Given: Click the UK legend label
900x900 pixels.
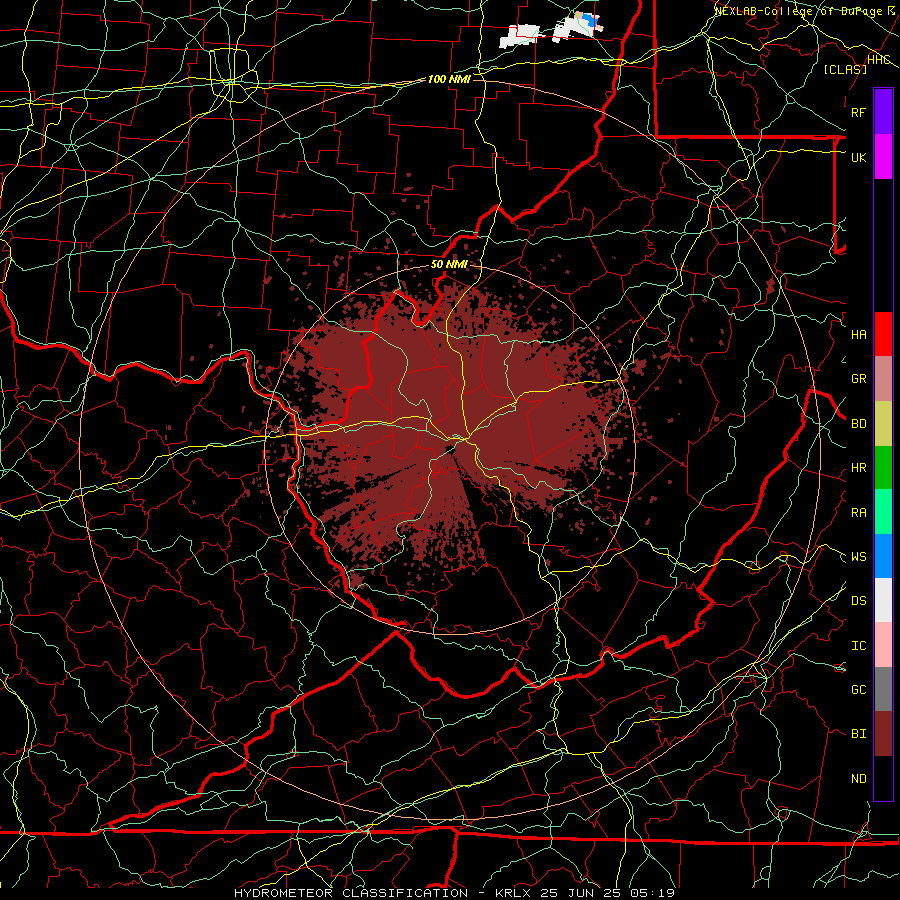Looking at the screenshot, I should pyautogui.click(x=858, y=157).
